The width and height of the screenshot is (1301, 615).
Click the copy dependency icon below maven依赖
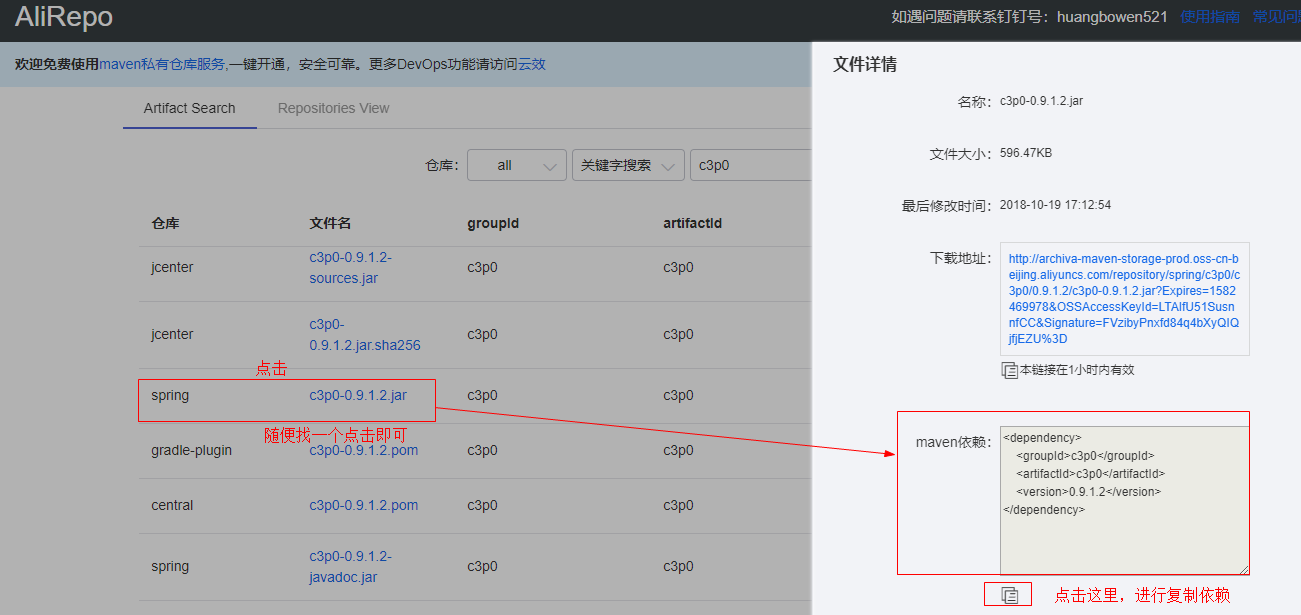[1010, 595]
